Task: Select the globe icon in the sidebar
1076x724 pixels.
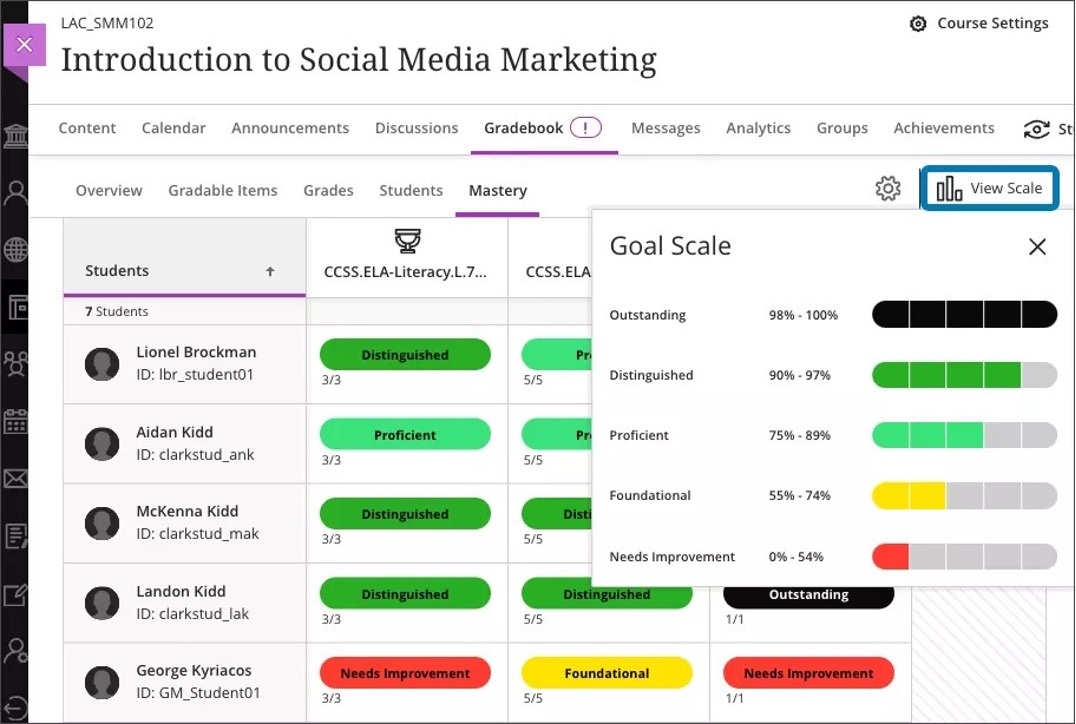Action: coord(15,250)
